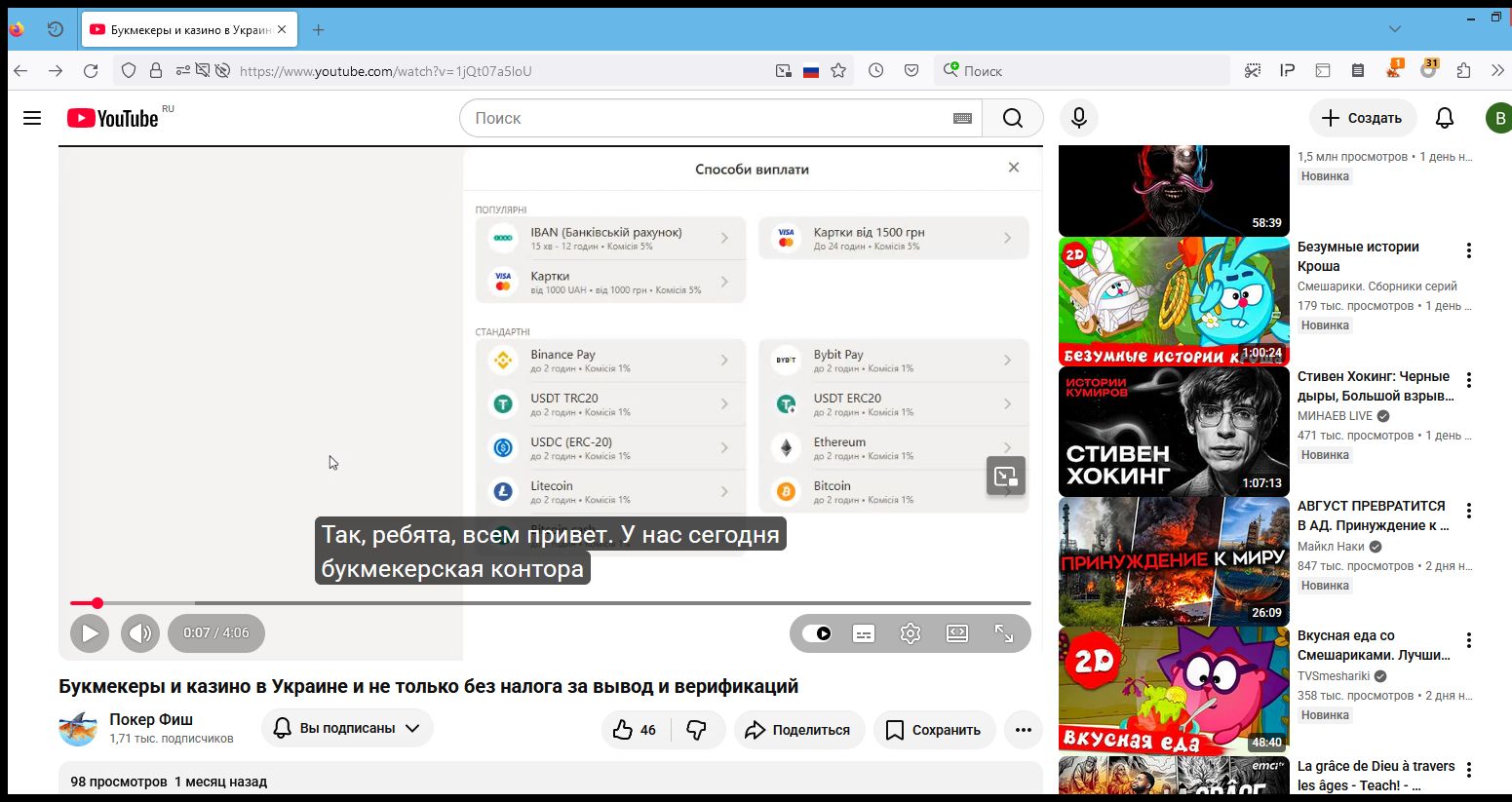Play the video

(90, 633)
